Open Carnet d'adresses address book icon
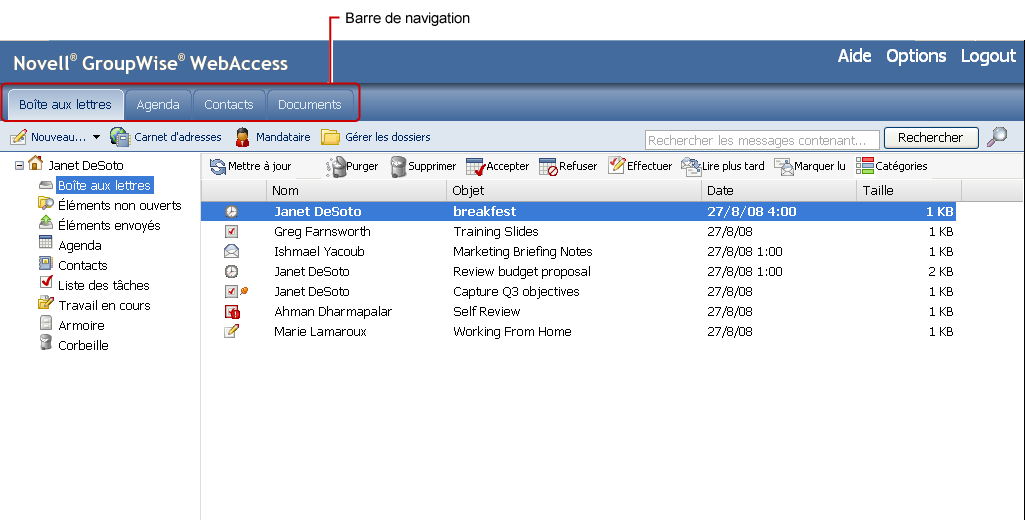This screenshot has height=520, width=1025. [120, 137]
